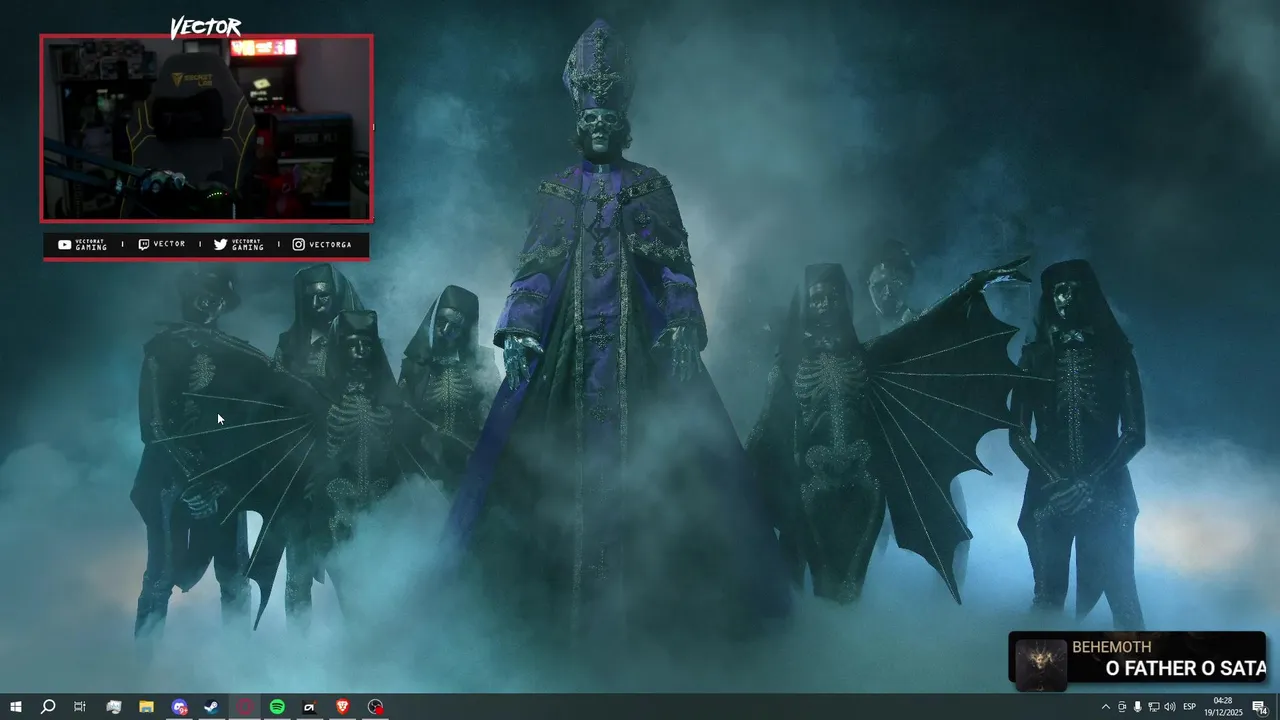Screen dimensions: 1280x720
Task: Open the clock showing 04:28
Action: [x=1222, y=707]
